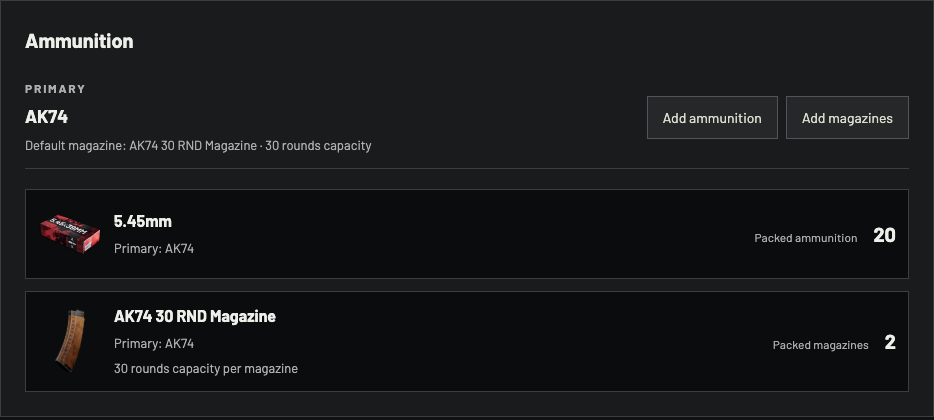
Task: Select the AK74 magazine image icon
Action: pyautogui.click(x=70, y=341)
